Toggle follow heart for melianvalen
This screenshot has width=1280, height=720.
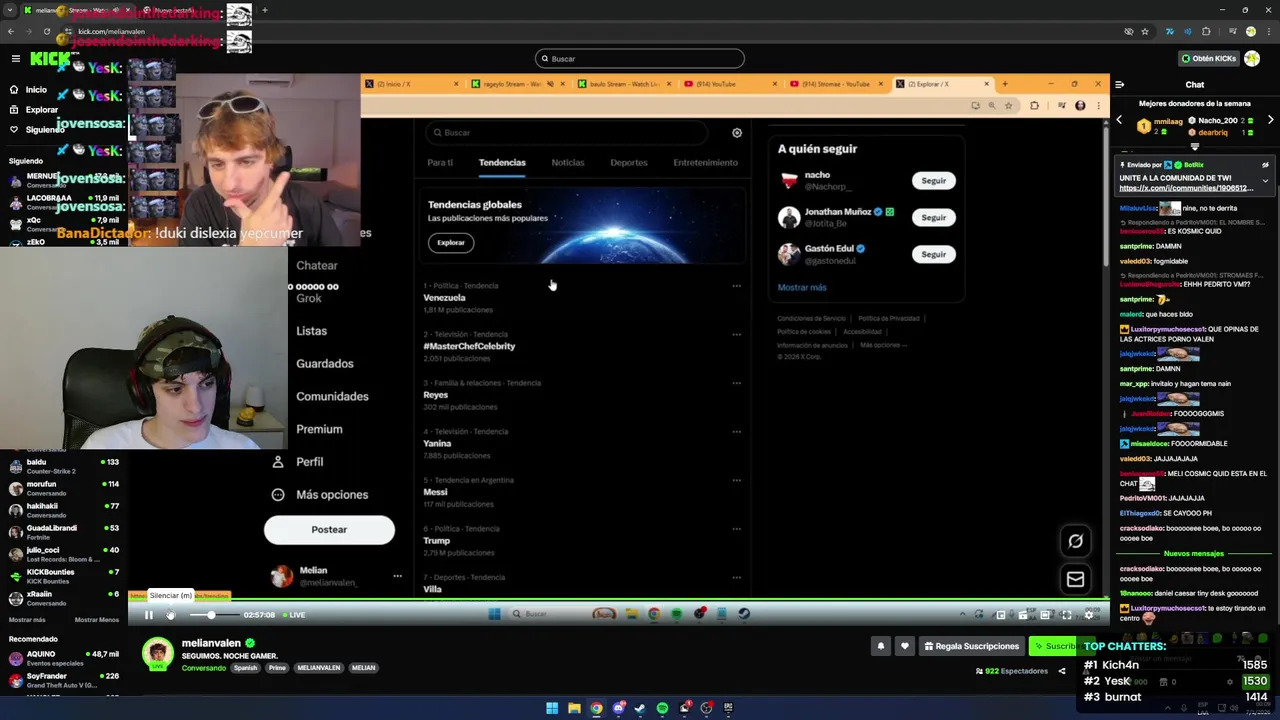(905, 646)
